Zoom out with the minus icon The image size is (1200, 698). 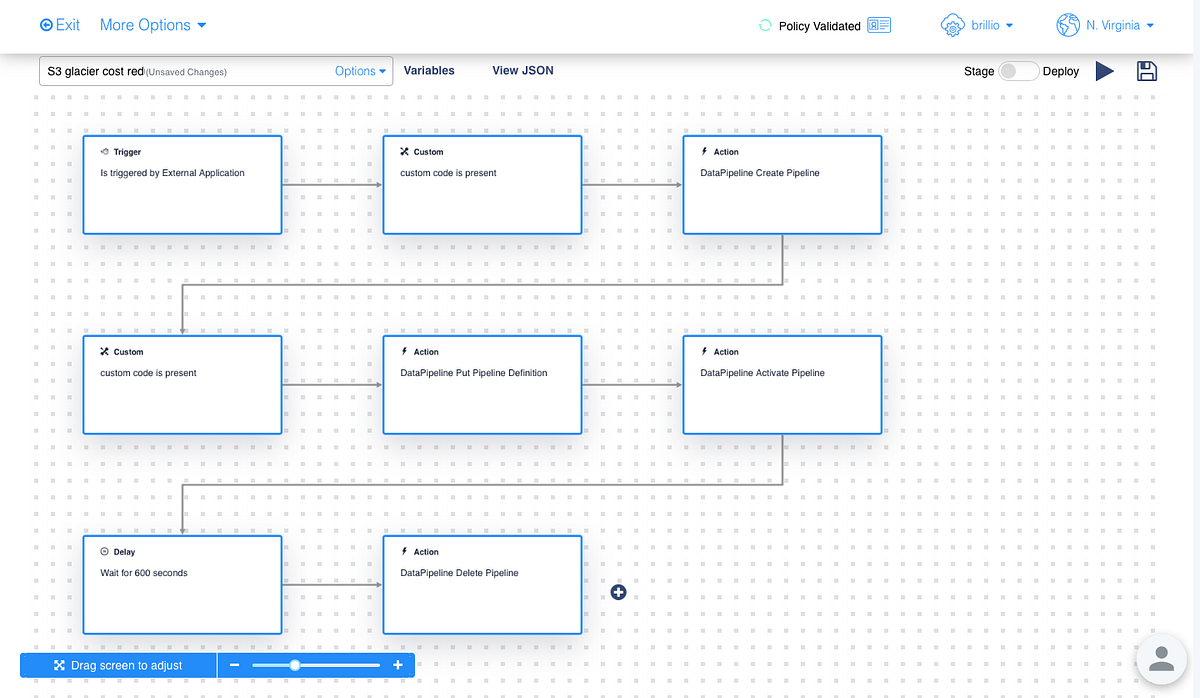pos(234,664)
